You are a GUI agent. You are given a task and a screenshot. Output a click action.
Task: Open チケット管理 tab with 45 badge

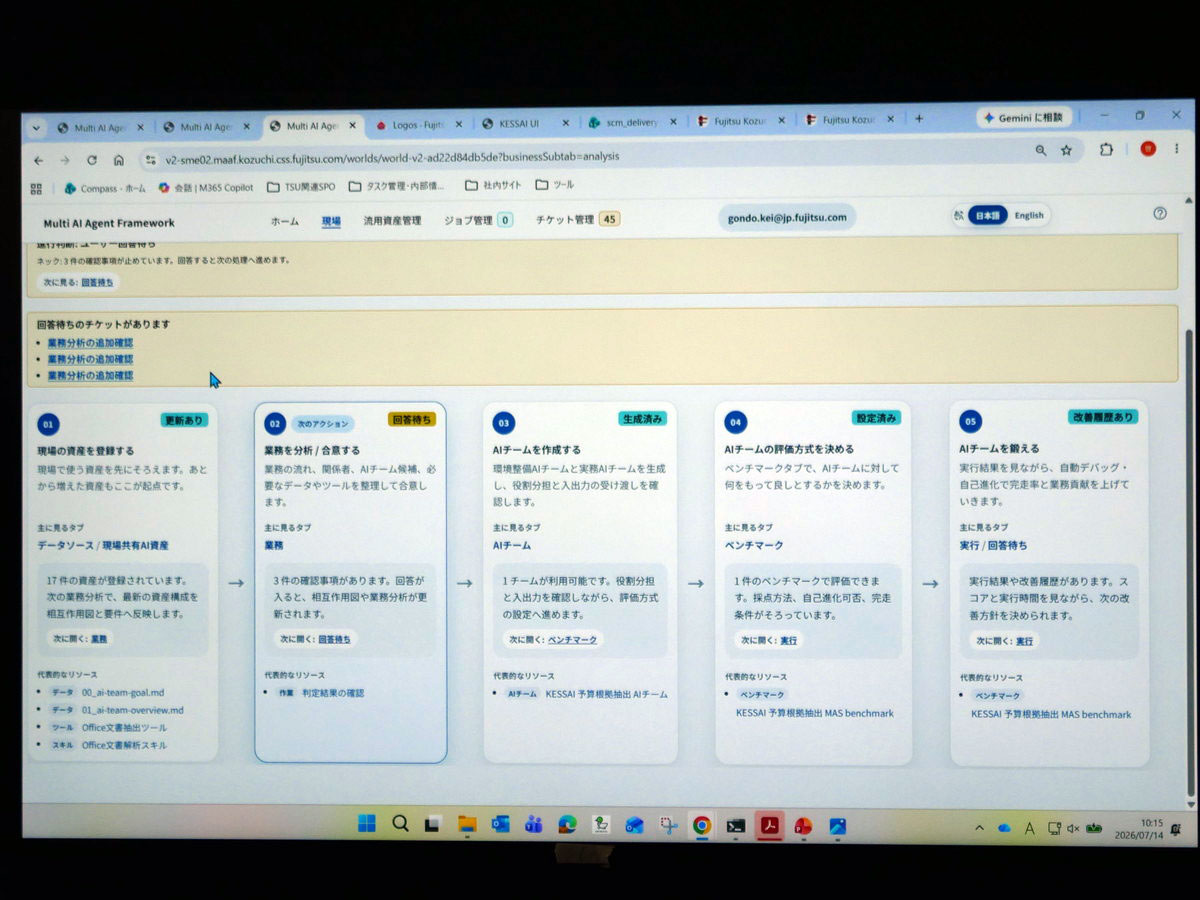(577, 219)
